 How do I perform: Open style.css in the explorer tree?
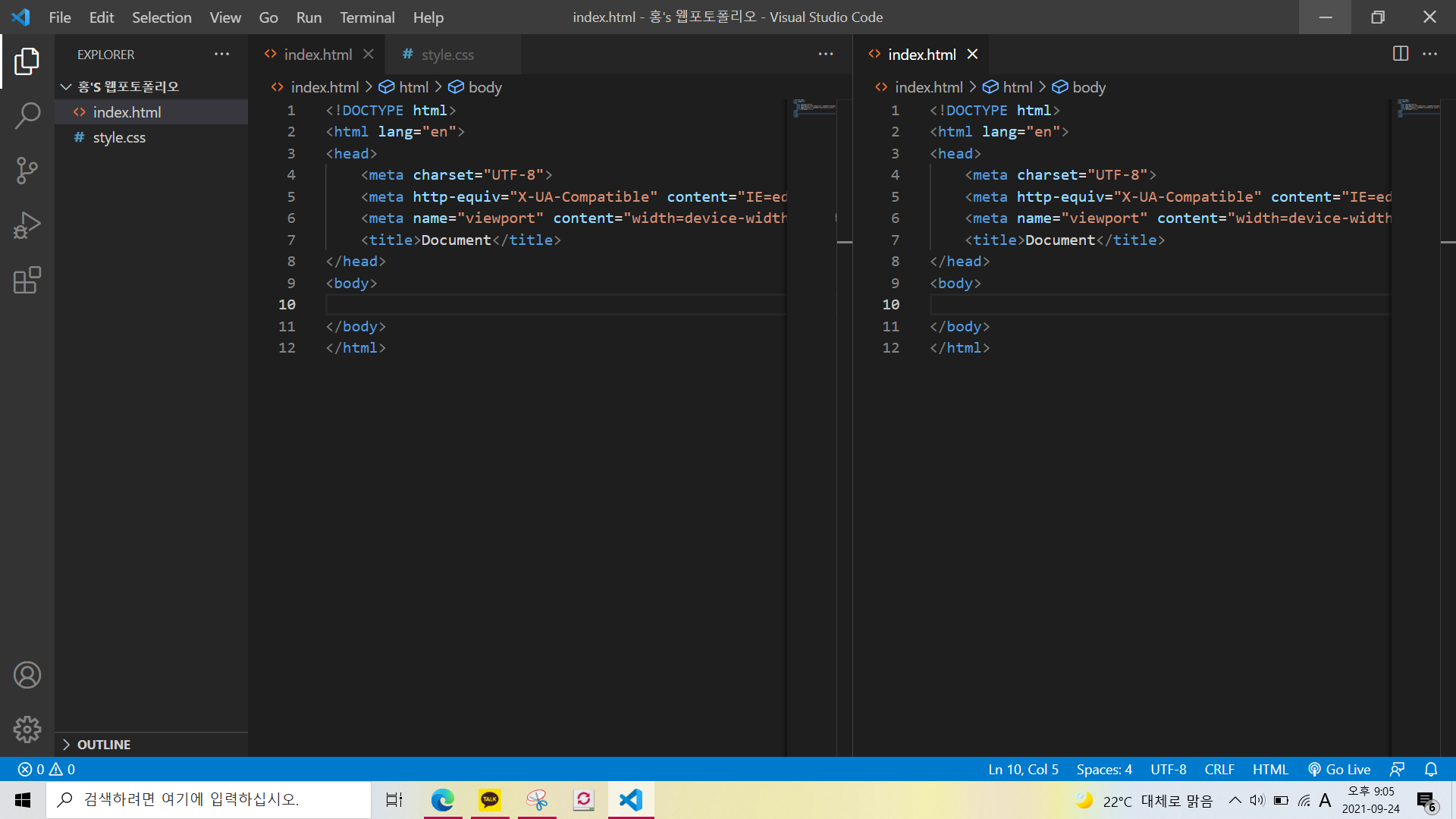pyautogui.click(x=152, y=137)
